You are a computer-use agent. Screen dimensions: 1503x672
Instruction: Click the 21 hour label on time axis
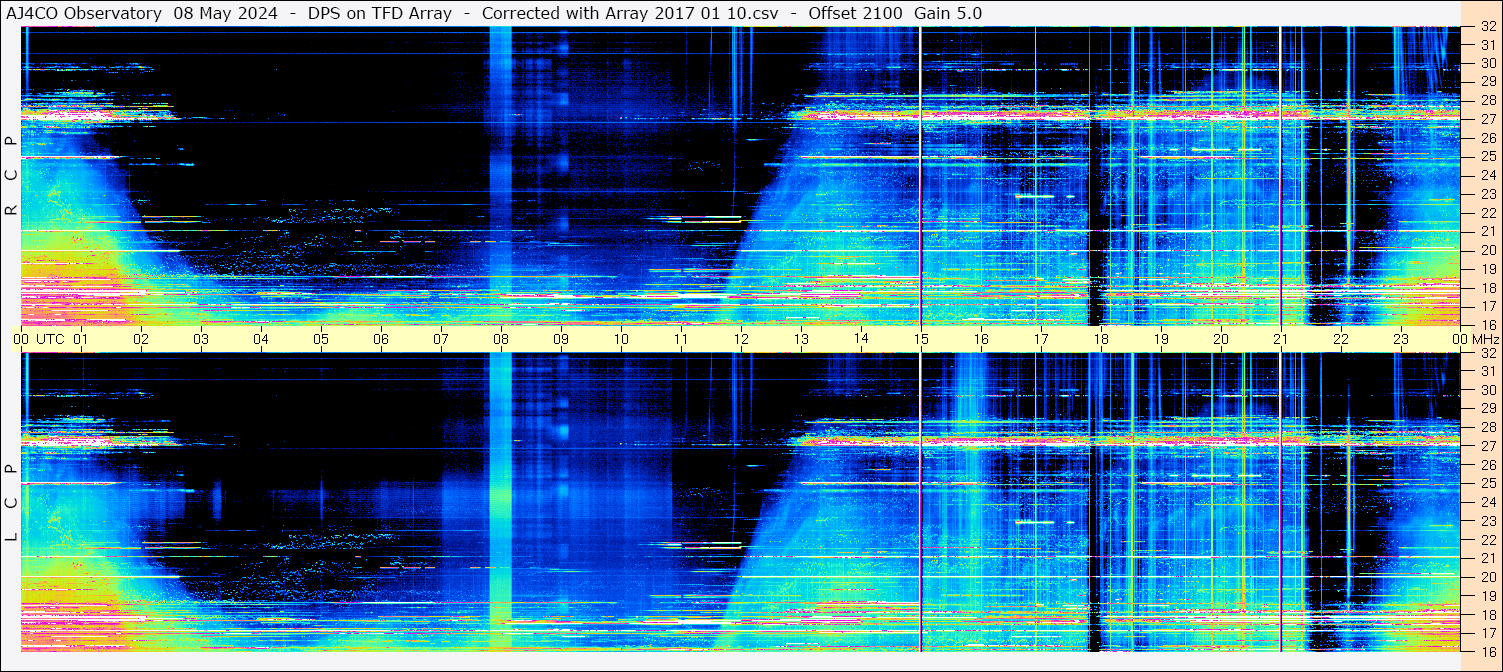pos(1281,339)
